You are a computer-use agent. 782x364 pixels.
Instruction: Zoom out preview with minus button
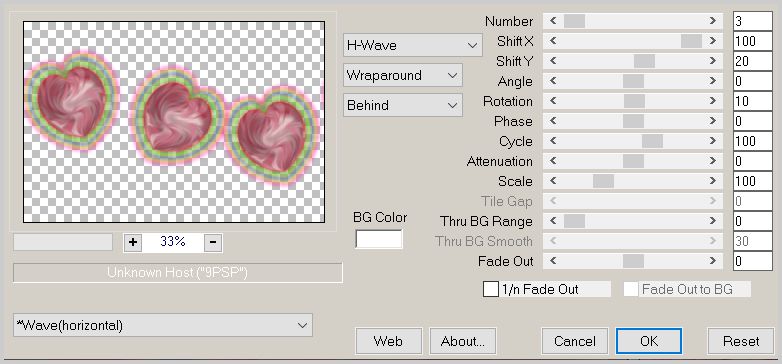pyautogui.click(x=213, y=242)
